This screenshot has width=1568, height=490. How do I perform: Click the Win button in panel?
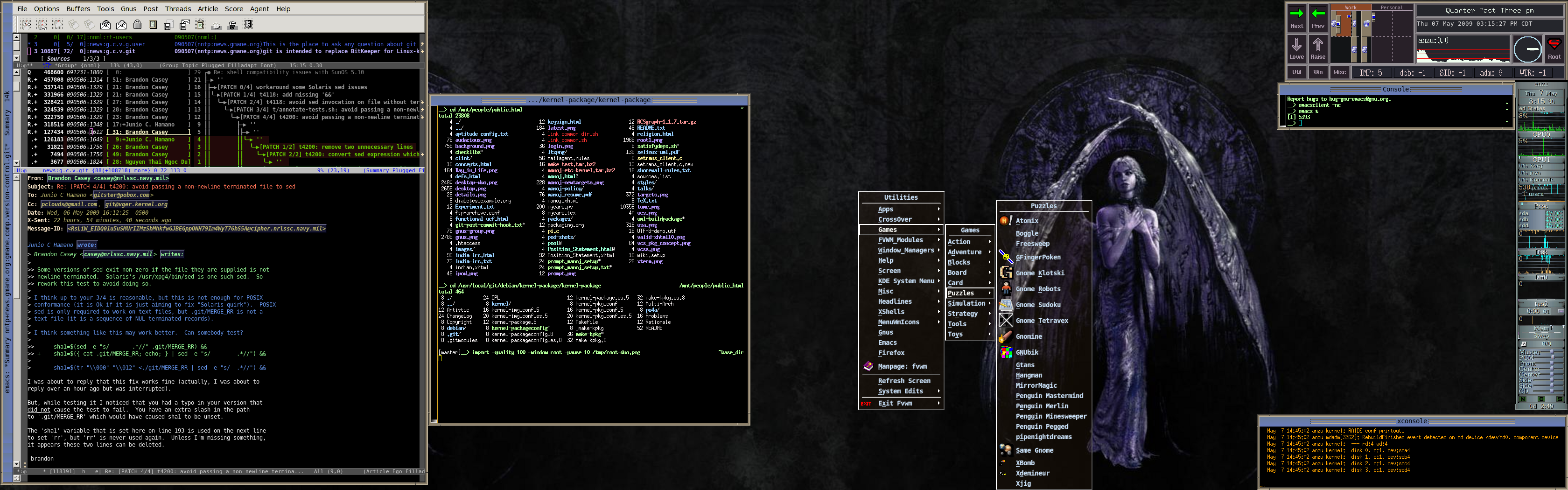click(x=1318, y=72)
